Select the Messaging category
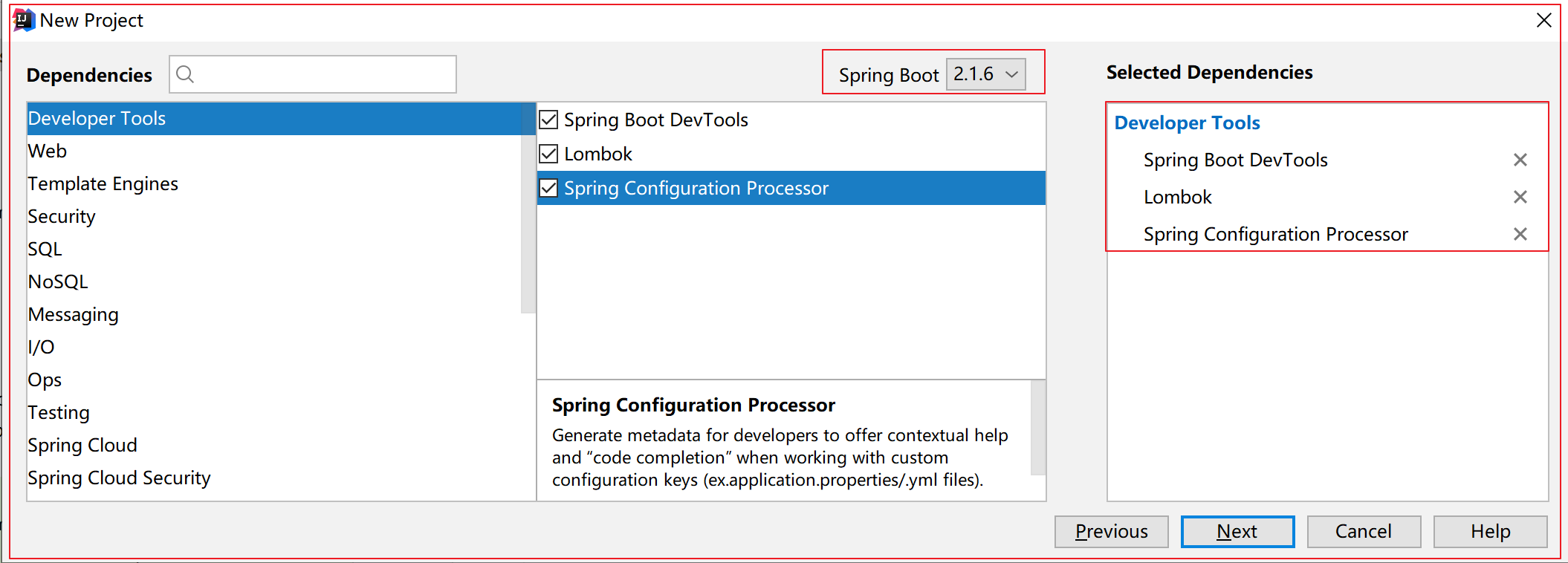 (274, 315)
